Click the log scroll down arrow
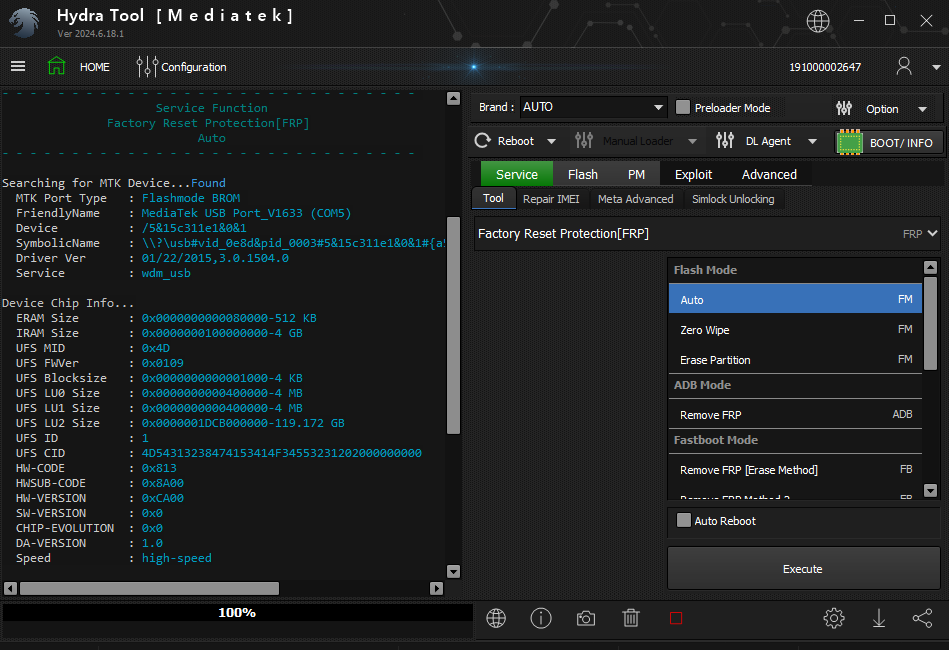Viewport: 949px width, 650px height. click(453, 571)
